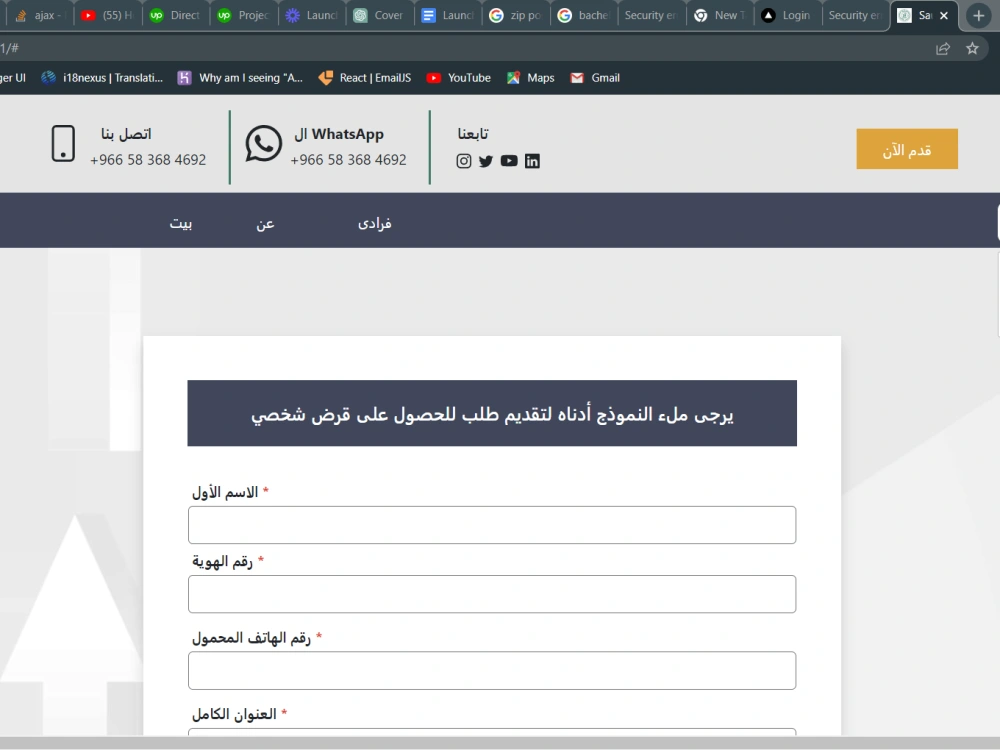The width and height of the screenshot is (1000, 750).
Task: Switch to the New T browser tab
Action: [719, 15]
